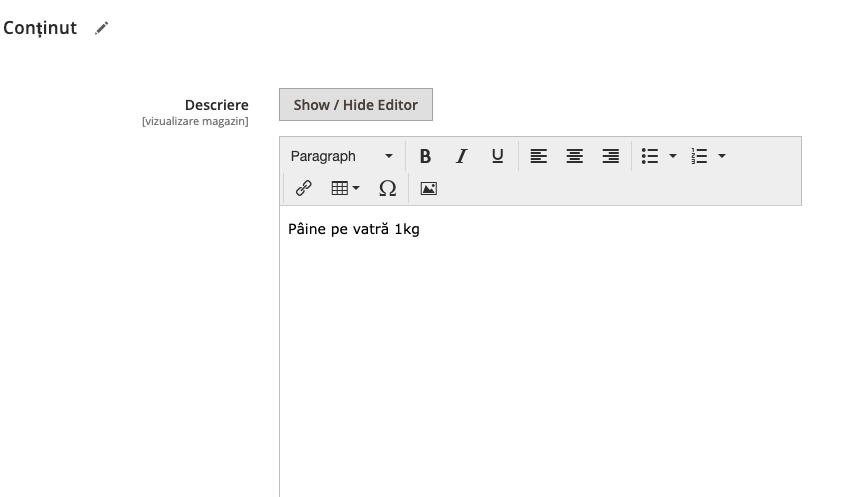Insert a numbered list
This screenshot has height=497, width=859.
pyautogui.click(x=699, y=156)
